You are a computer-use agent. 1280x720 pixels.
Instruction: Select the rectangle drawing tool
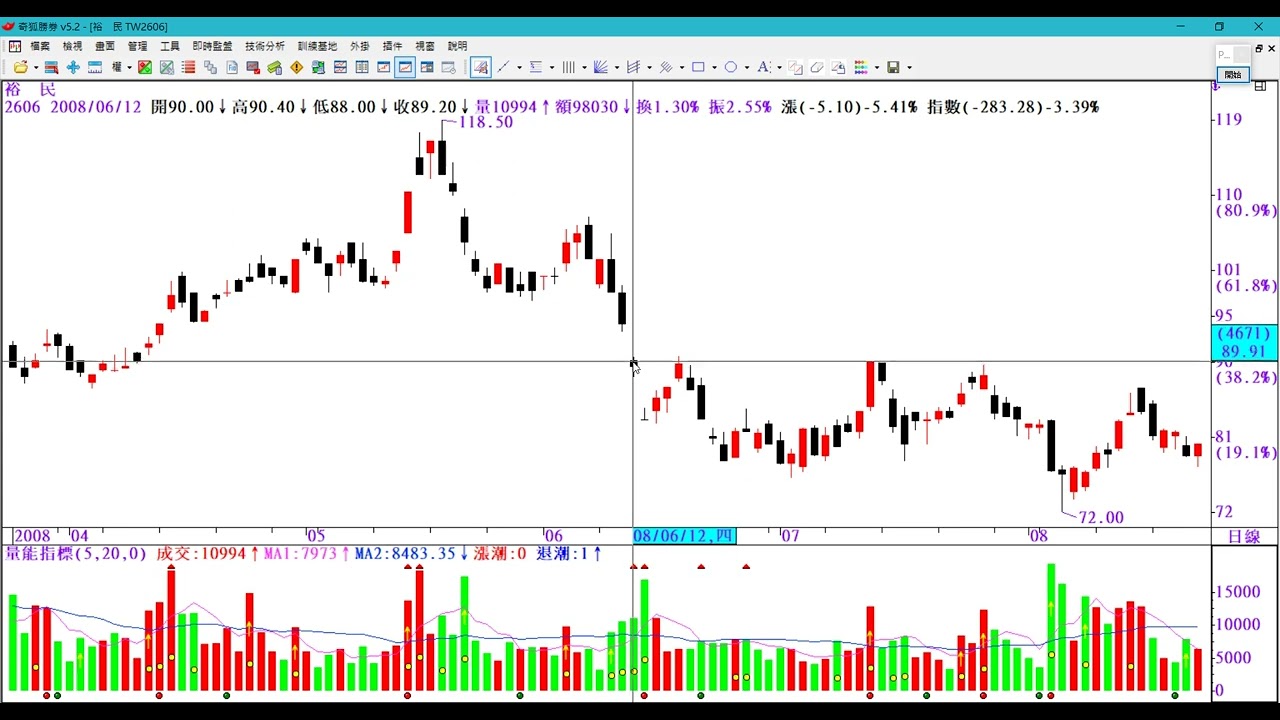pos(698,67)
